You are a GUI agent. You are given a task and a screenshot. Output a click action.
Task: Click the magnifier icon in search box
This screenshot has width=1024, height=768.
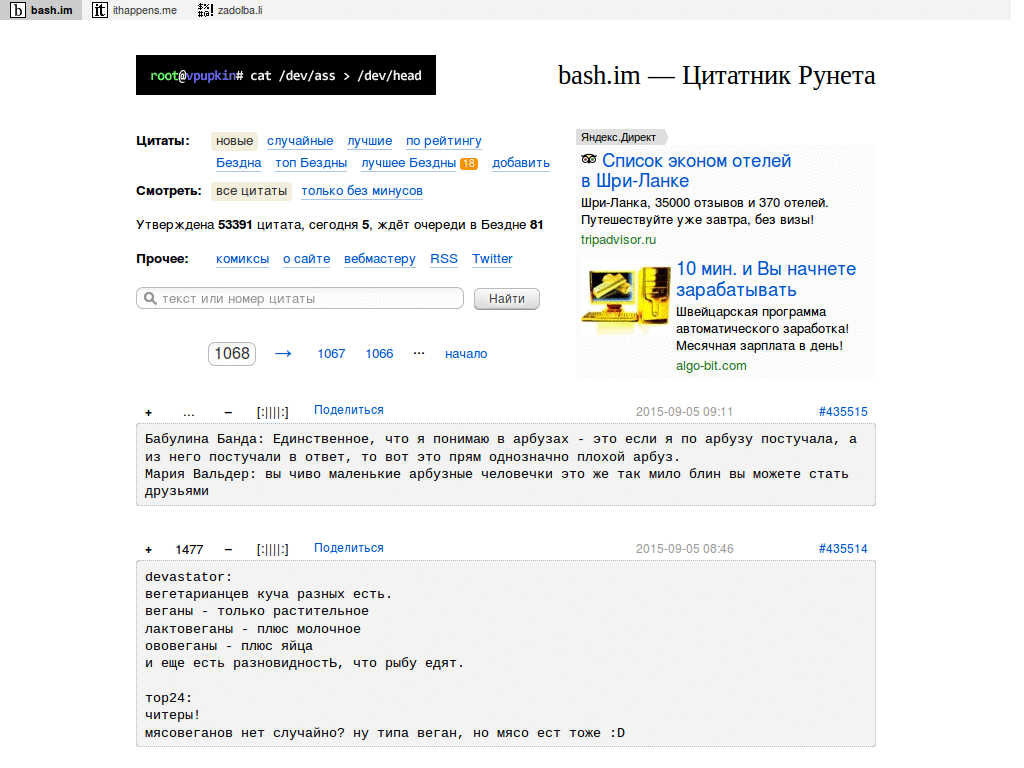pyautogui.click(x=150, y=298)
